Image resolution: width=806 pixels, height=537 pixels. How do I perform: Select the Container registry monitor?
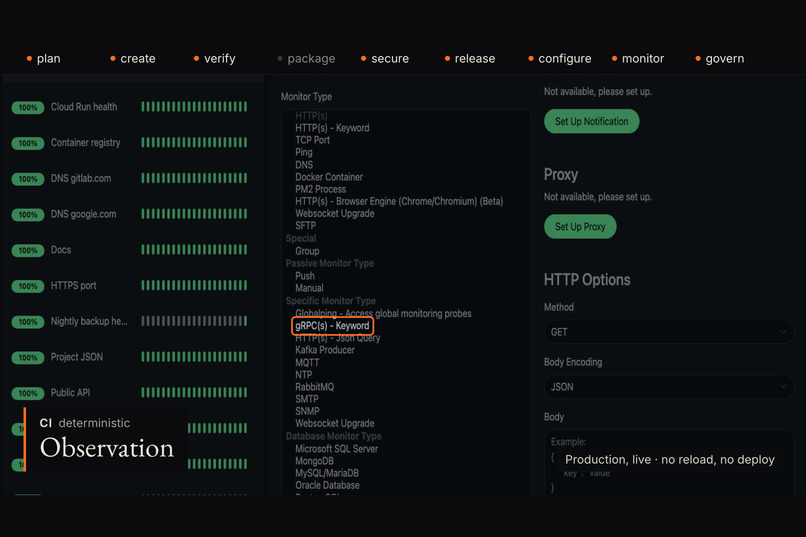130,142
